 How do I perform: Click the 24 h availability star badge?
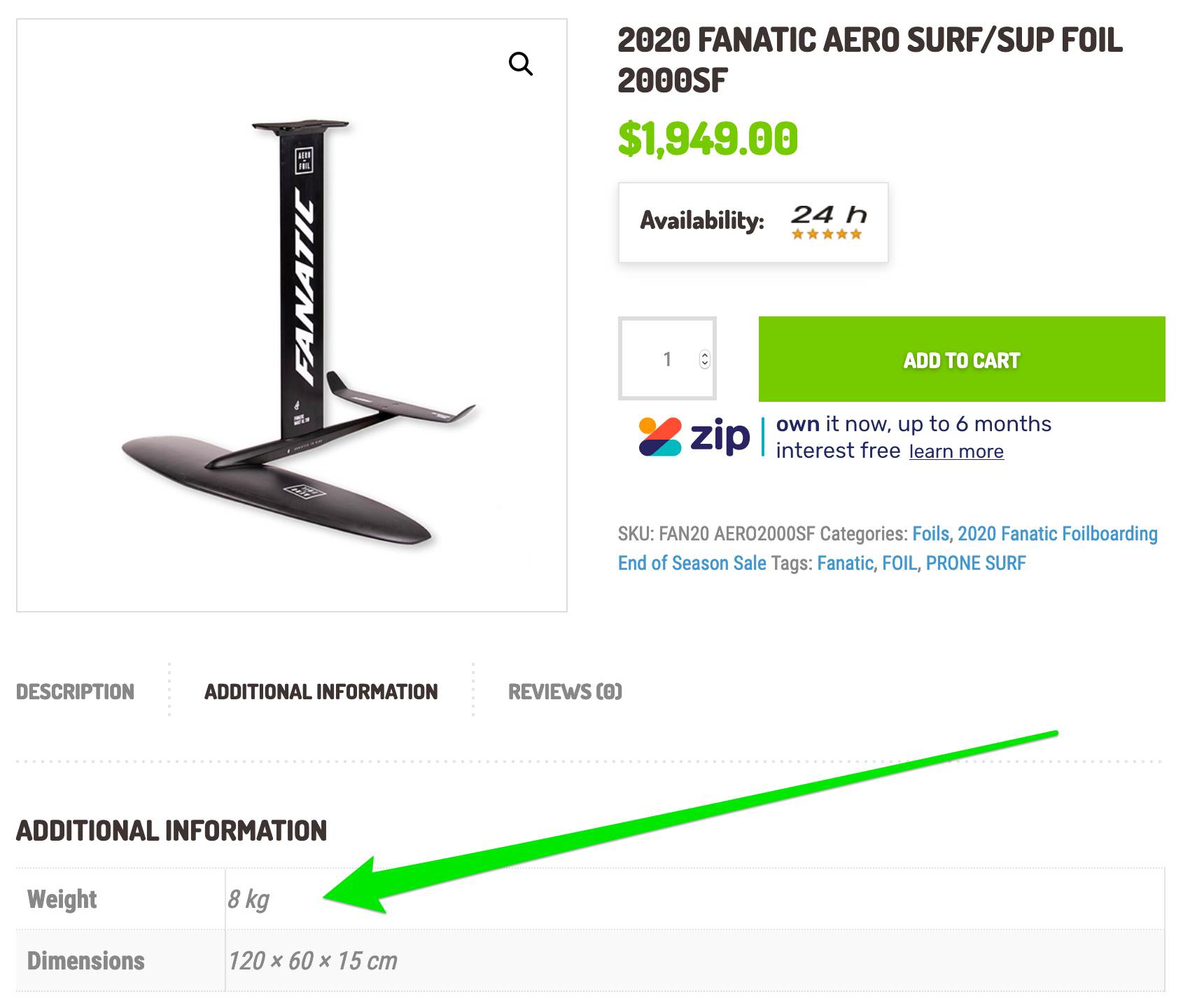[827, 223]
